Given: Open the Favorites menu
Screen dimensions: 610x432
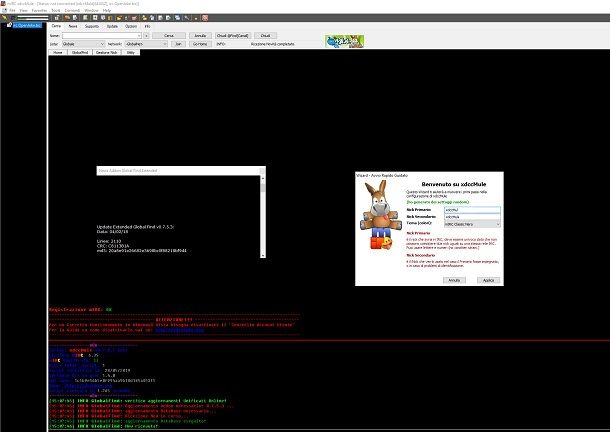Looking at the screenshot, I should coord(39,11).
